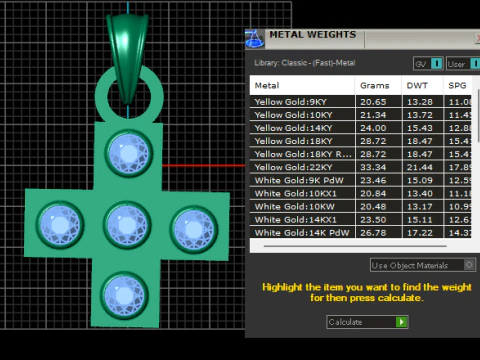Select the center gemstone on the cross
The image size is (480, 360).
tap(127, 225)
